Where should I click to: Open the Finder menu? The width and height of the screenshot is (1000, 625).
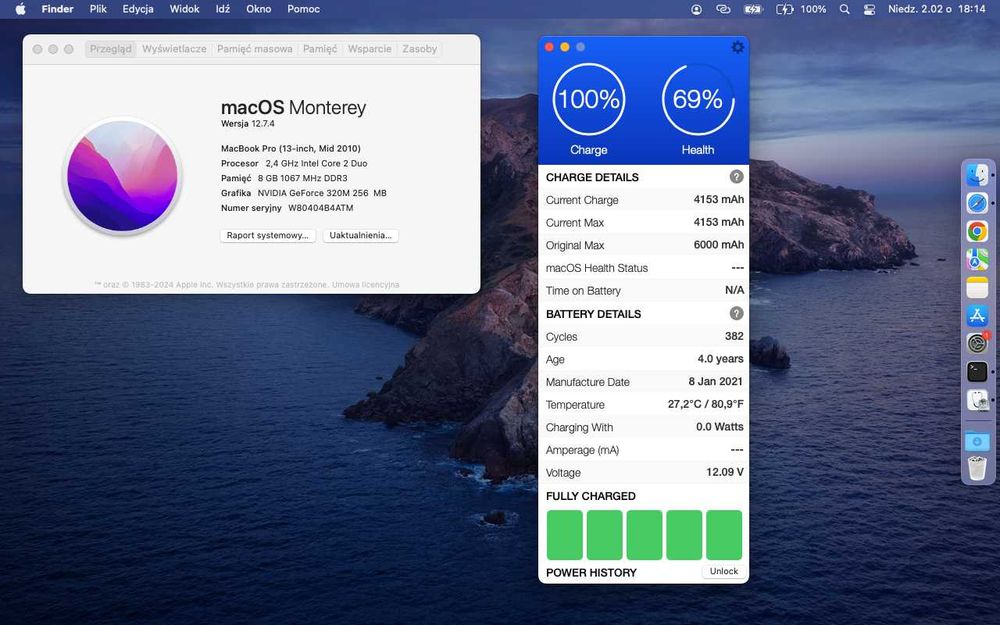coord(57,9)
